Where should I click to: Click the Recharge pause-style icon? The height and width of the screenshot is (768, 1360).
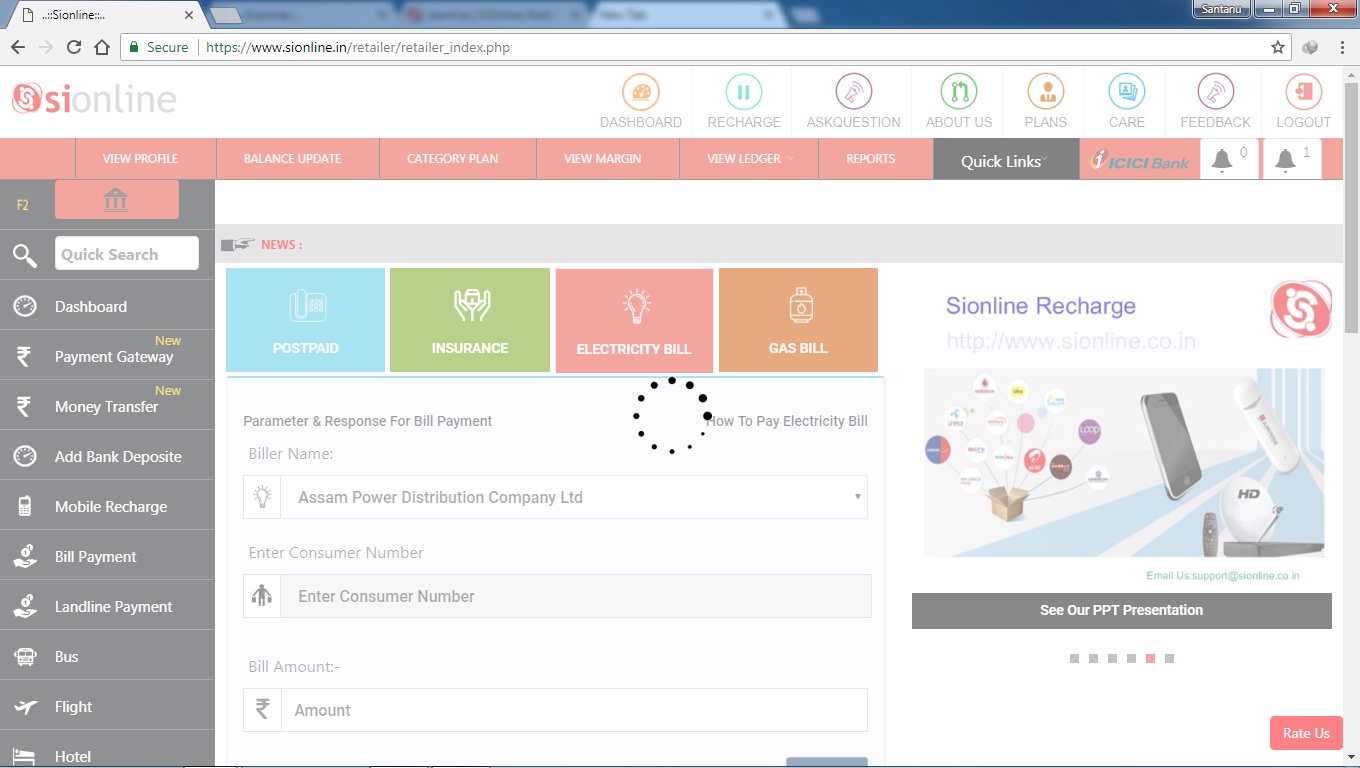743,93
